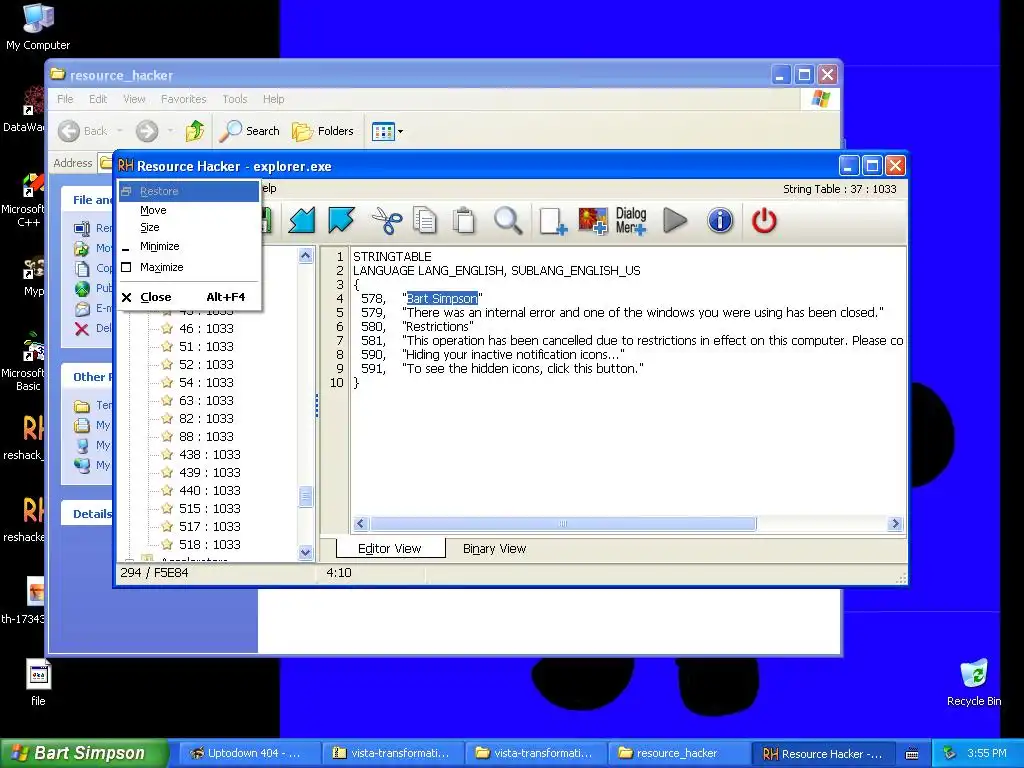Viewport: 1024px width, 768px height.
Task: Click the Compile script play button
Action: coord(675,221)
